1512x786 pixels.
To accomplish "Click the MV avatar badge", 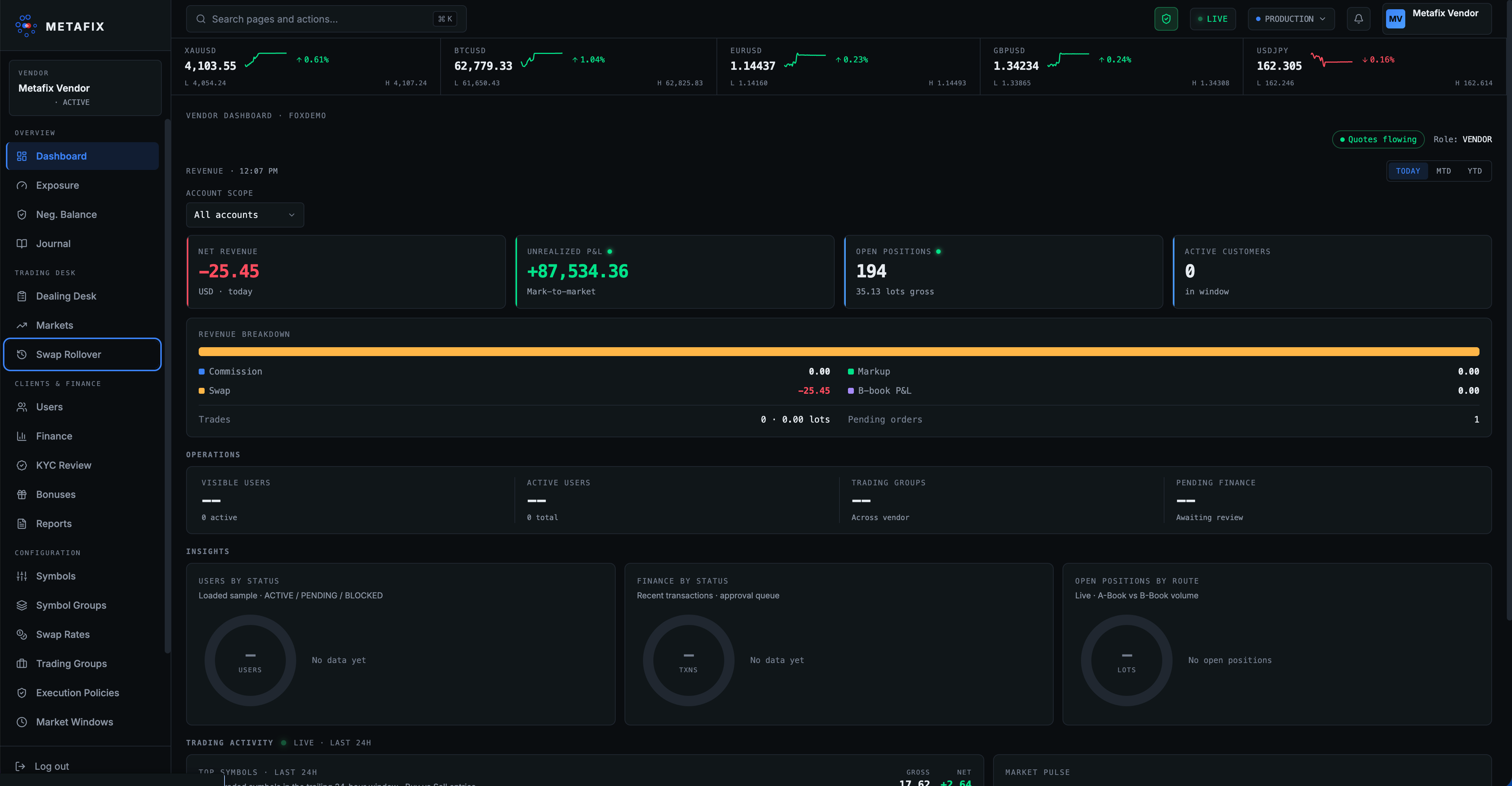I will click(x=1395, y=19).
